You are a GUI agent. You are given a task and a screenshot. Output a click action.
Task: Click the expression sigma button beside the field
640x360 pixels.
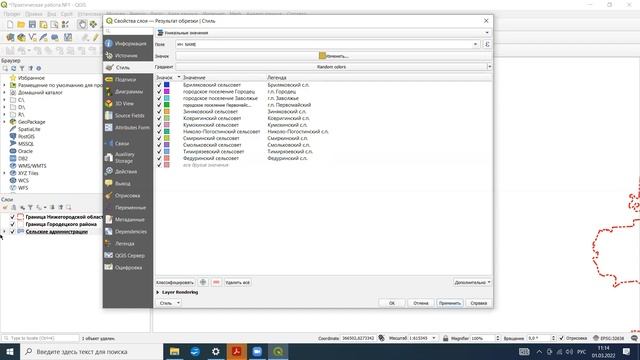click(487, 44)
